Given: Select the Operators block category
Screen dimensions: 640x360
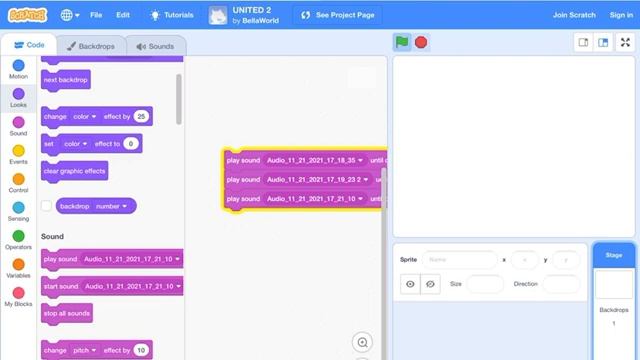Looking at the screenshot, I should 18,240.
